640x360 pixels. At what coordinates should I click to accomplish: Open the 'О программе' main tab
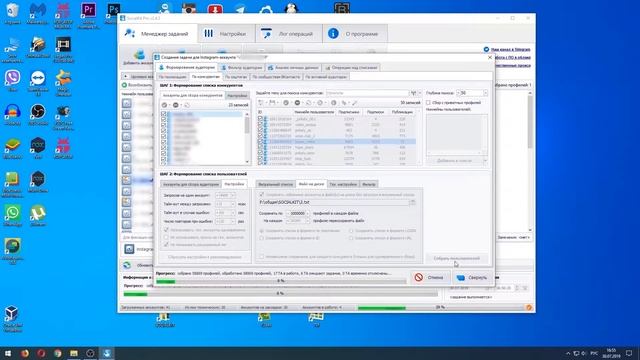point(355,34)
